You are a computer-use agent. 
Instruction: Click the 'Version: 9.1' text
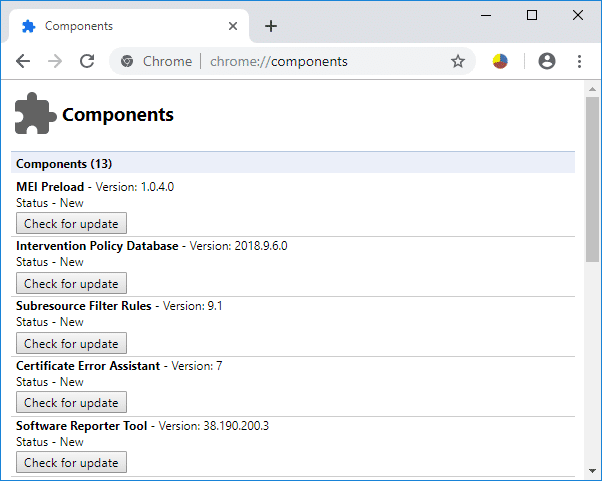click(193, 306)
